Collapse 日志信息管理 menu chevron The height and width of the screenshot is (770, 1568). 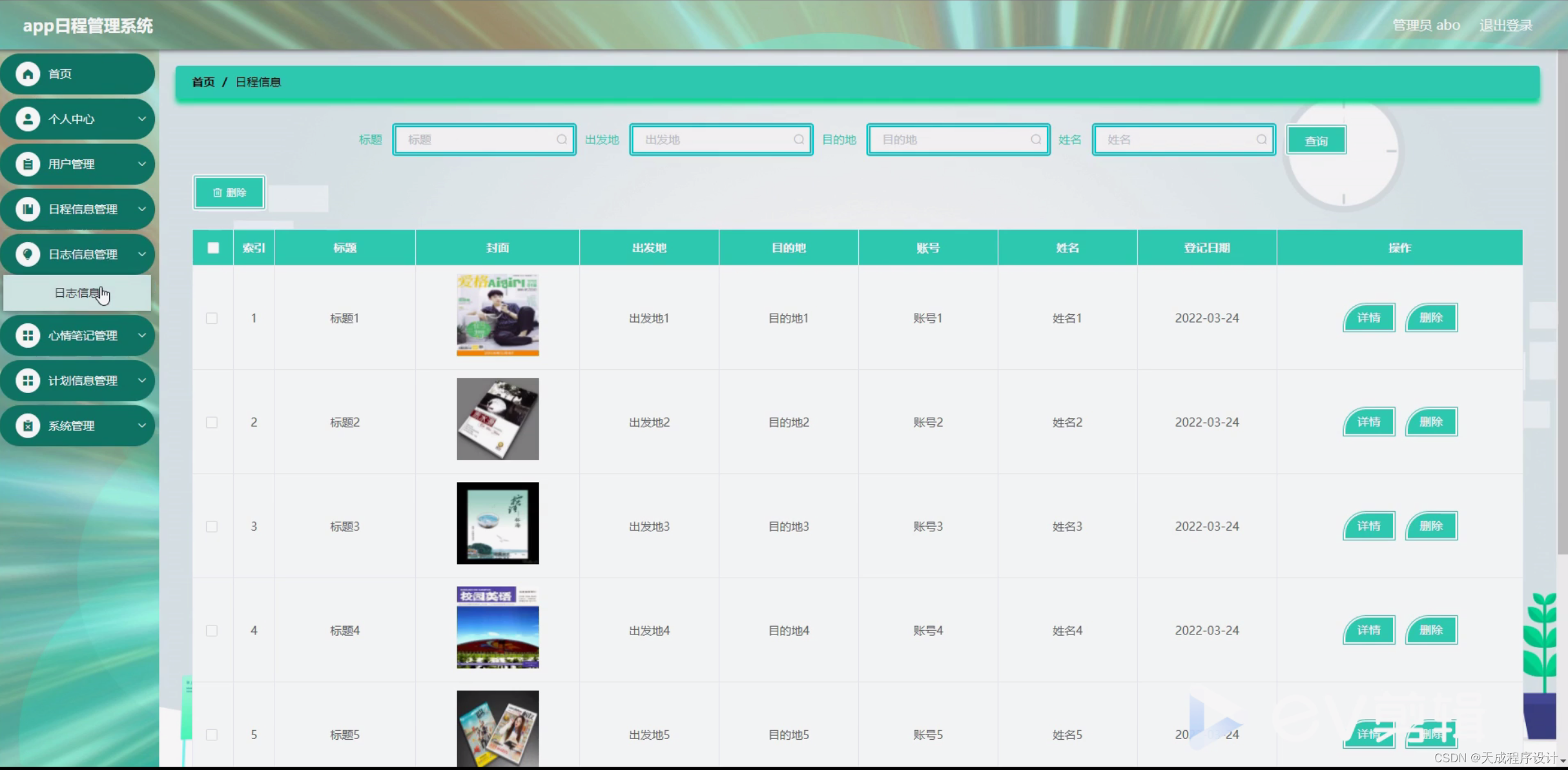pyautogui.click(x=142, y=254)
